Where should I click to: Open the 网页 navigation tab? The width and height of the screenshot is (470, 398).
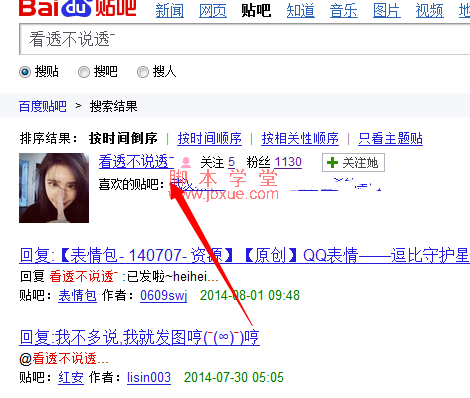213,11
